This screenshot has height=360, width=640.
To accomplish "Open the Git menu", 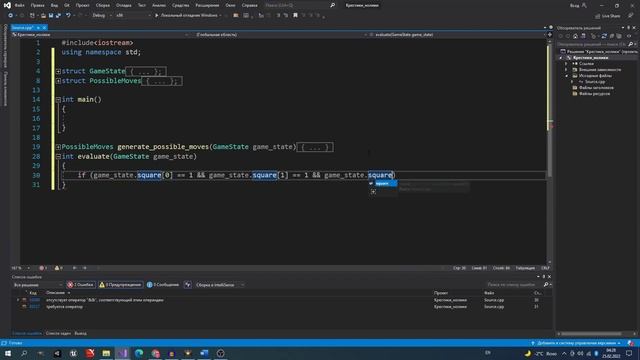I will 67,5.
